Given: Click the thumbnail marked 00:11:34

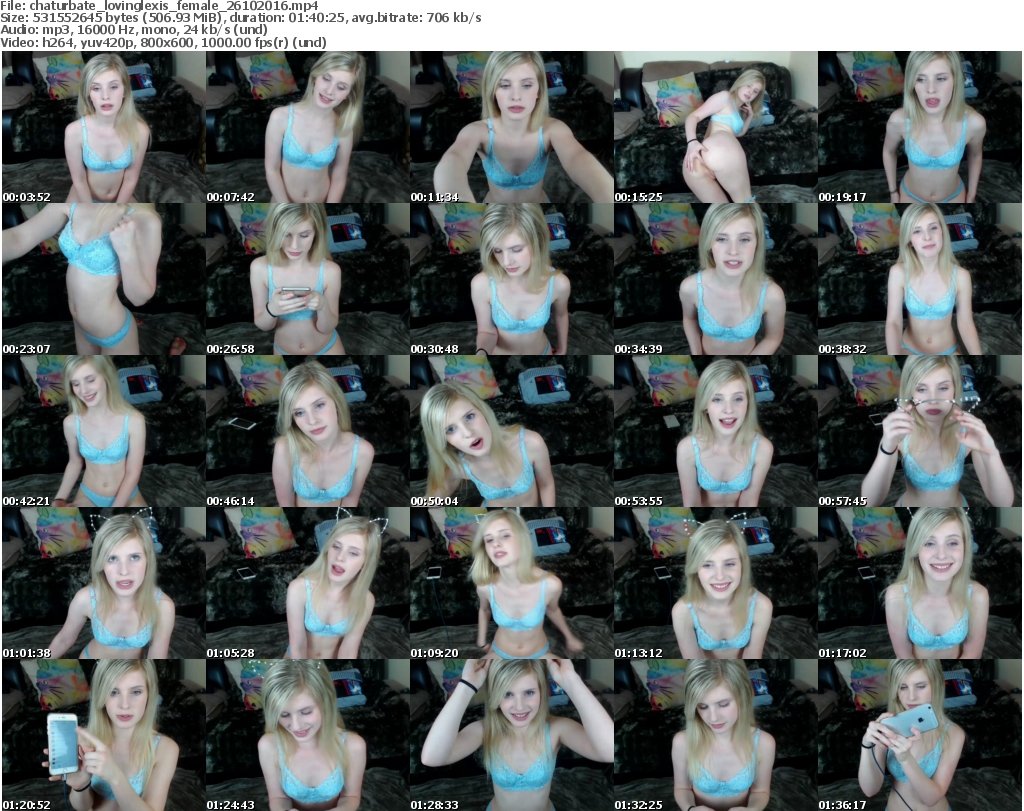Looking at the screenshot, I should click(511, 127).
